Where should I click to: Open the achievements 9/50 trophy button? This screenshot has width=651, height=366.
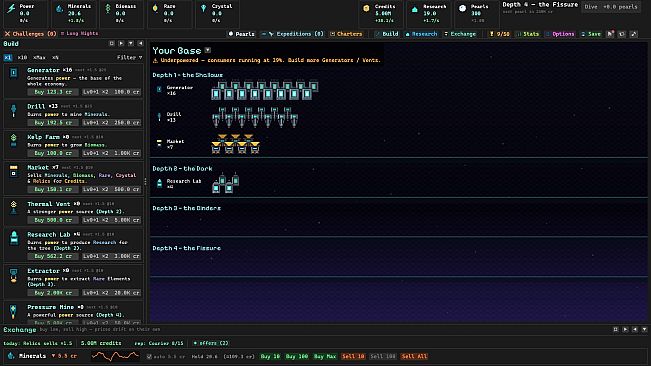[500, 34]
